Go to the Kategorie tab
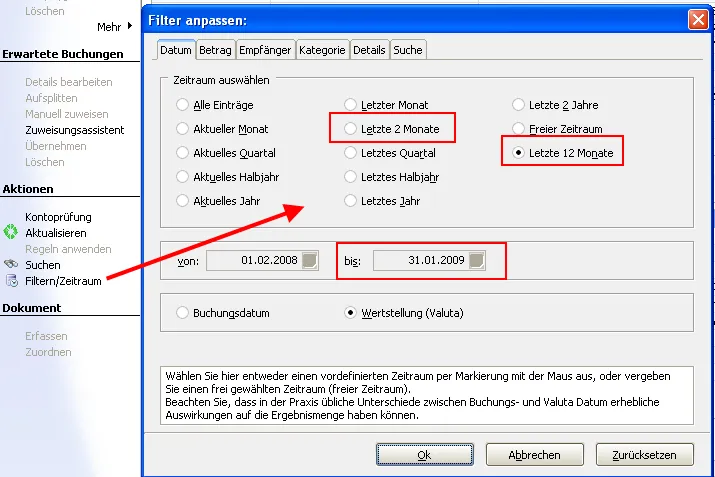This screenshot has width=715, height=477. (x=322, y=49)
